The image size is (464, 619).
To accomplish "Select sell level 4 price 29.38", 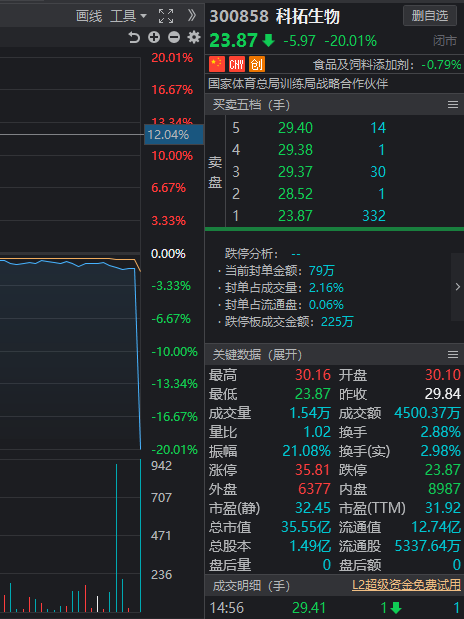I will 295,150.
